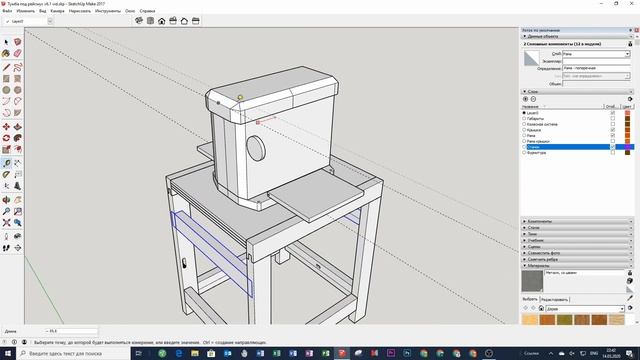The image size is (640, 360).
Task: Collapse the Слои panel header
Action: point(577,91)
